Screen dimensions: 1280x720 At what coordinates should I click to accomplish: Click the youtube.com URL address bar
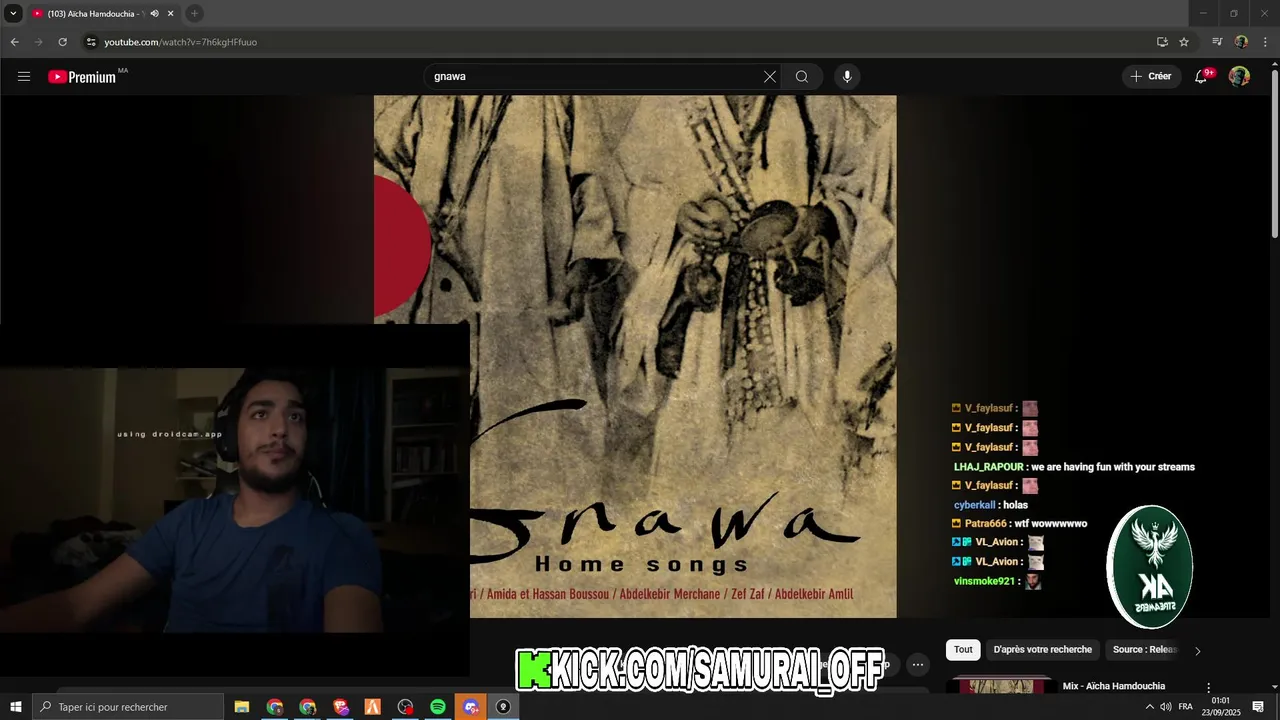pyautogui.click(x=180, y=42)
